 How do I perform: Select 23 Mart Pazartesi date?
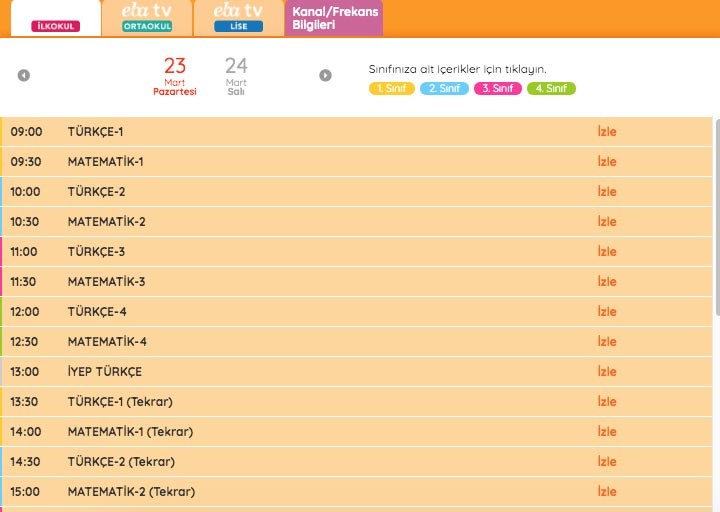pos(175,76)
